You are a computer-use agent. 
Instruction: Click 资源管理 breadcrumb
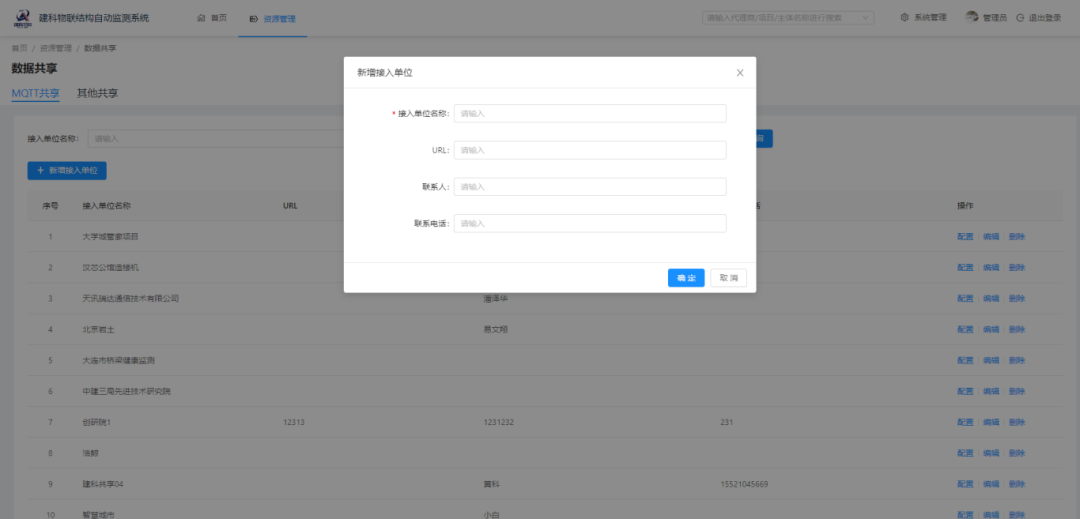pyautogui.click(x=56, y=48)
